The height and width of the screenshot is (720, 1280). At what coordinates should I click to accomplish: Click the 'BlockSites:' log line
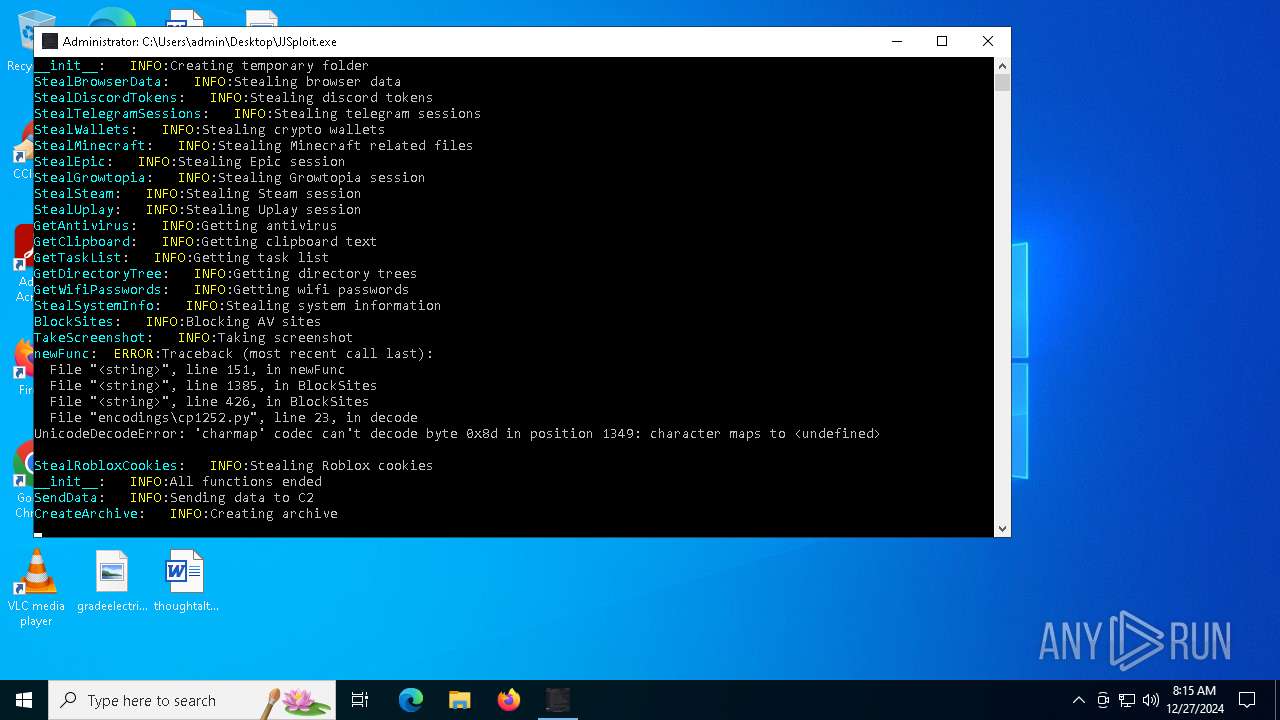[x=177, y=322]
